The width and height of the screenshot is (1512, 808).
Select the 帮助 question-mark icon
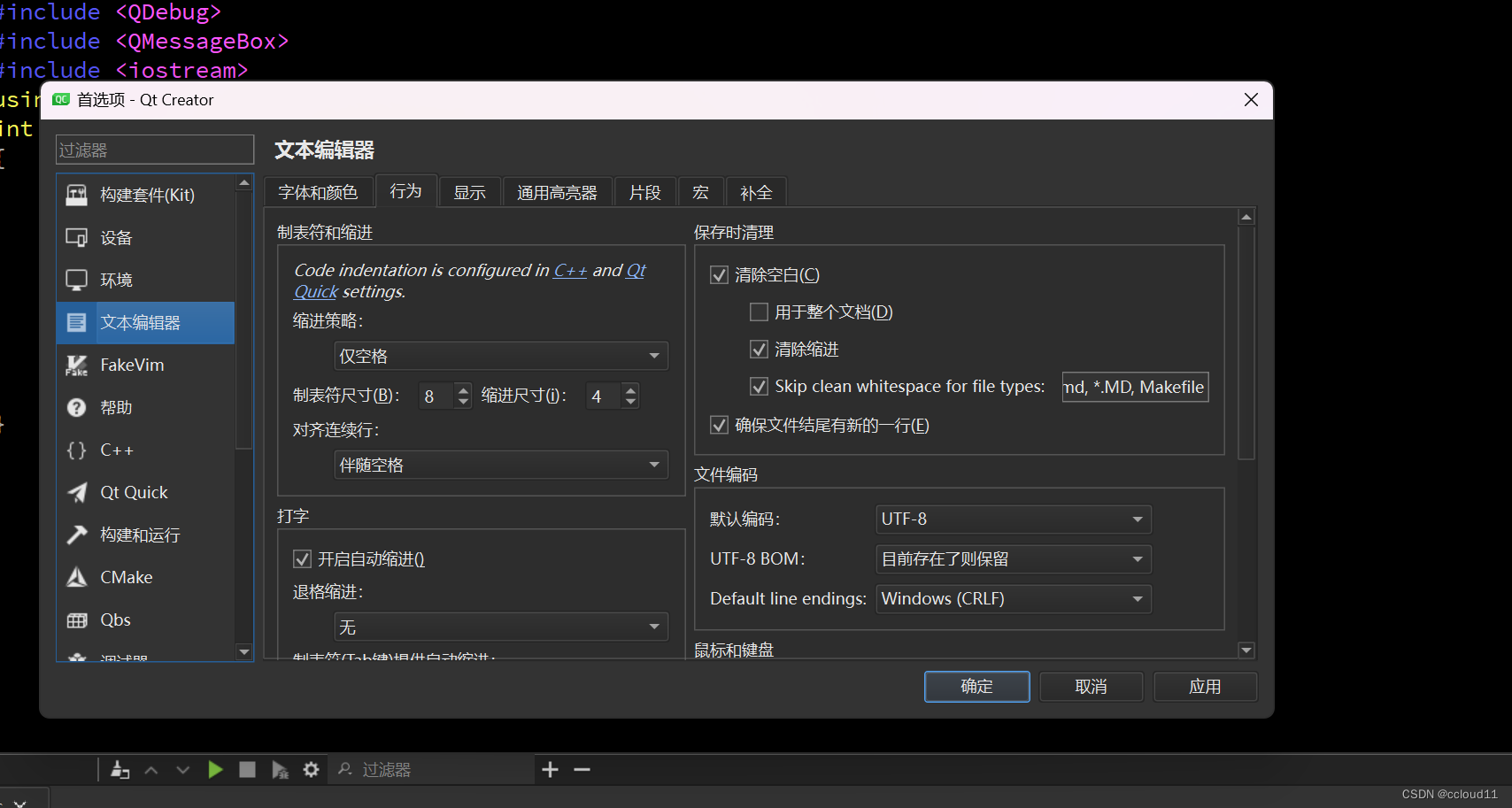[x=77, y=407]
